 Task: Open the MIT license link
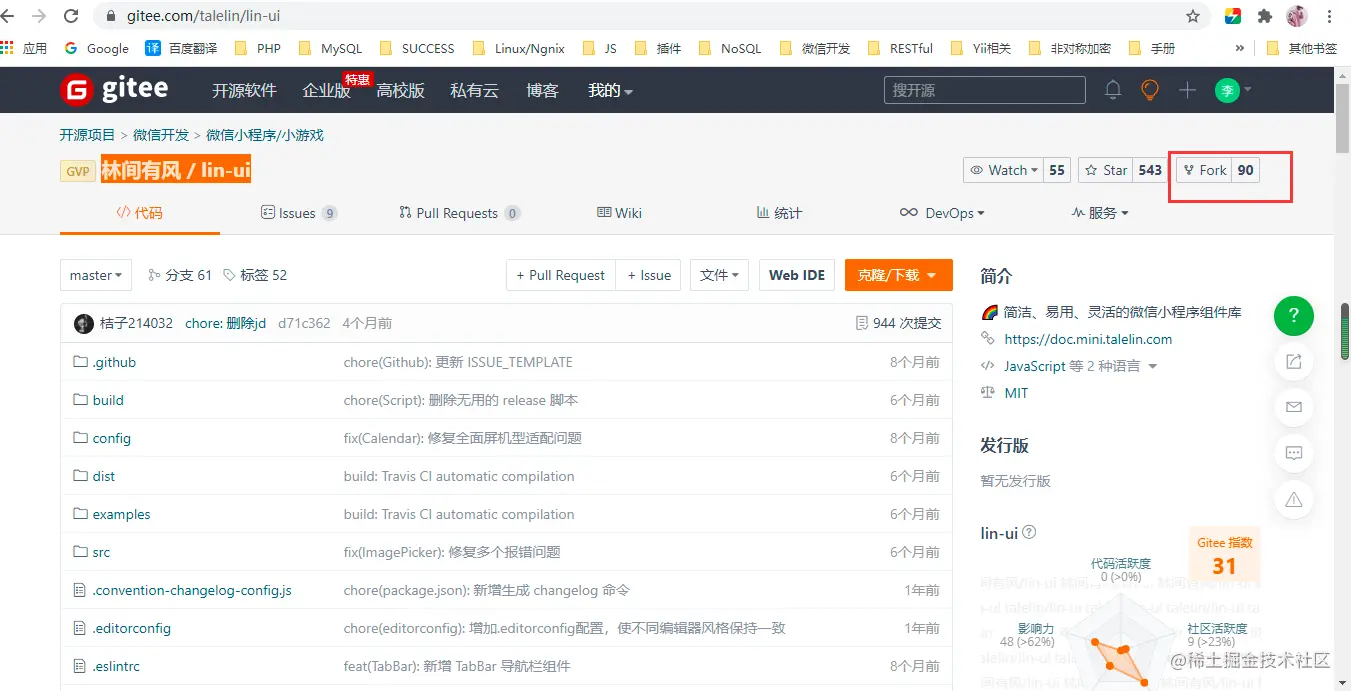click(1016, 393)
